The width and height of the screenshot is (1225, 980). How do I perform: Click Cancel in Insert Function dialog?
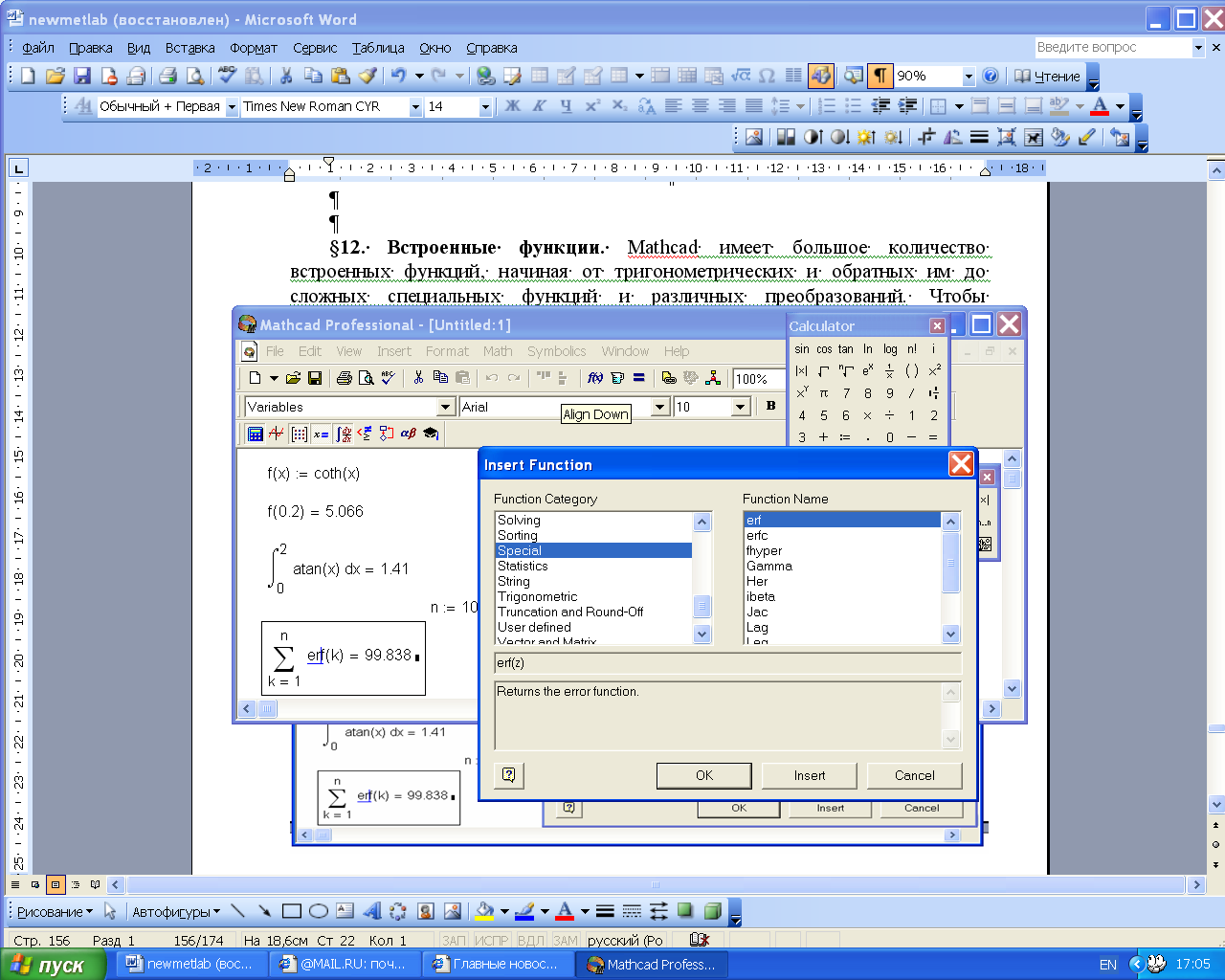(x=915, y=775)
